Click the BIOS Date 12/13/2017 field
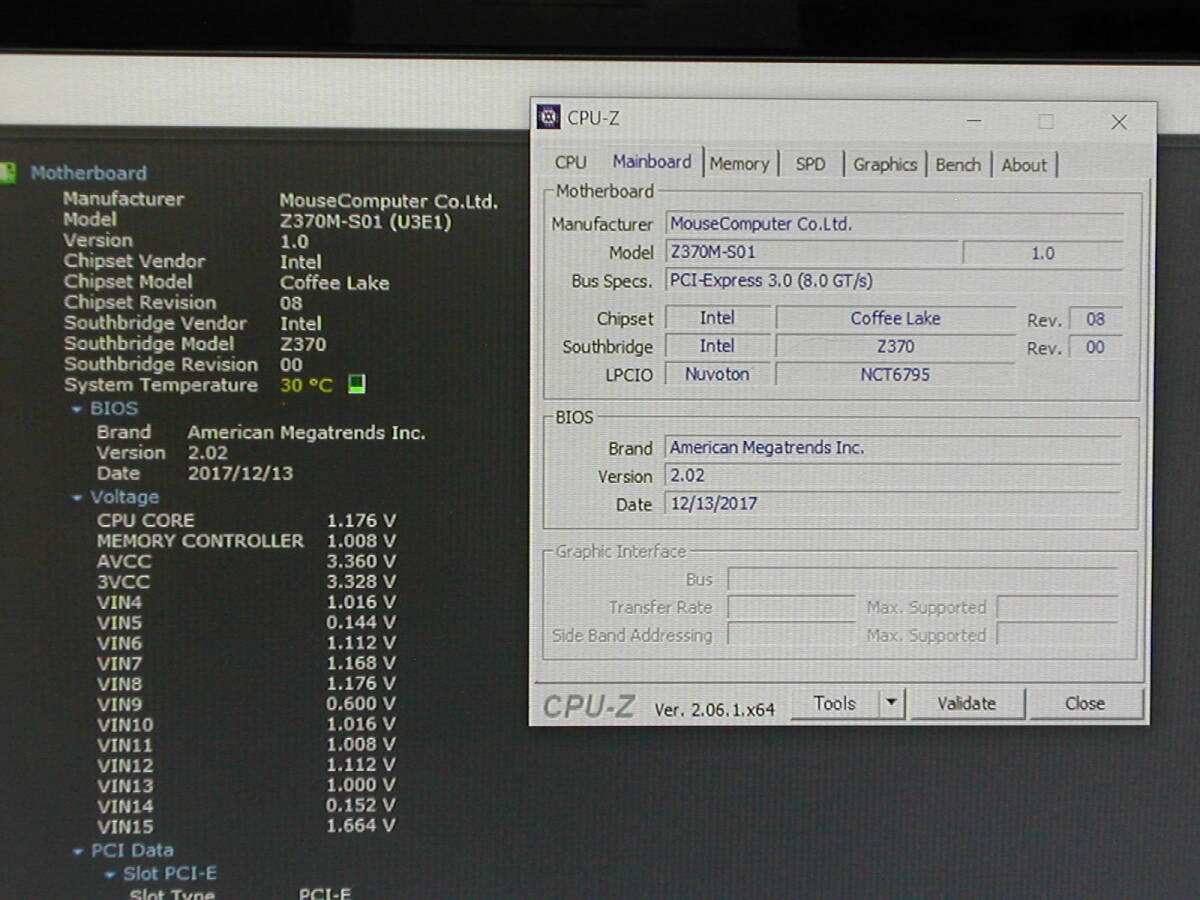 tap(894, 504)
